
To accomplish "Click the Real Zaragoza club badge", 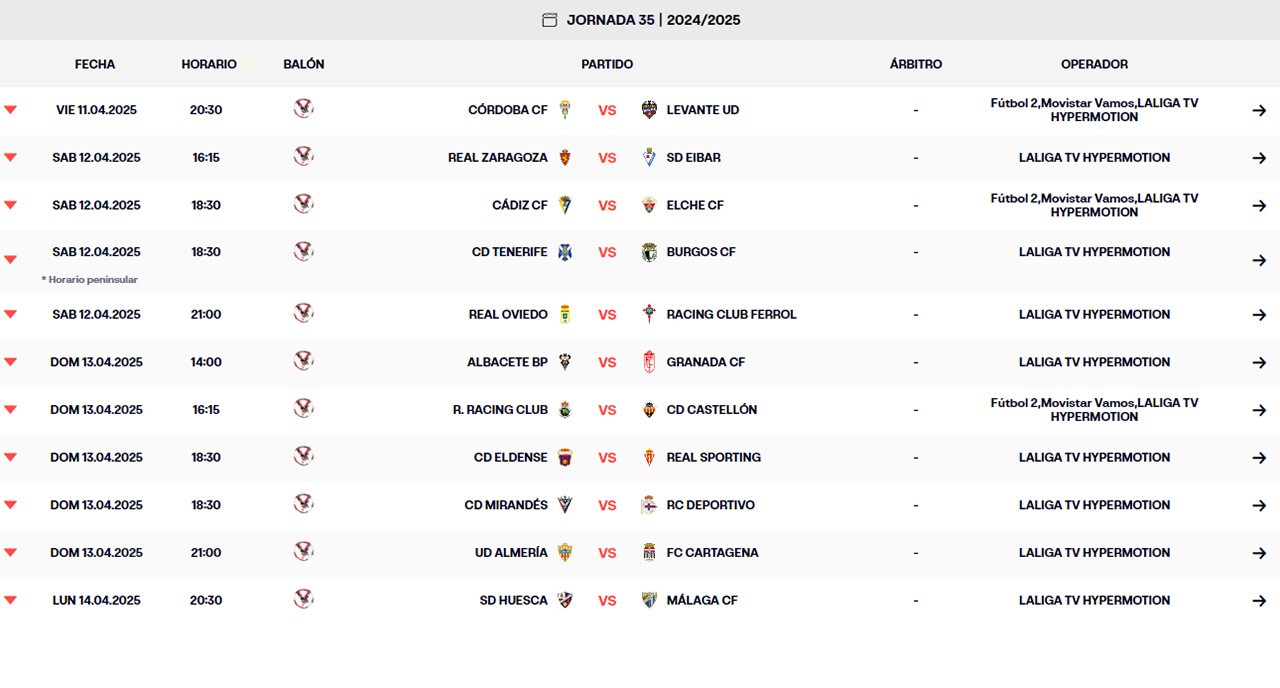I will coord(565,158).
